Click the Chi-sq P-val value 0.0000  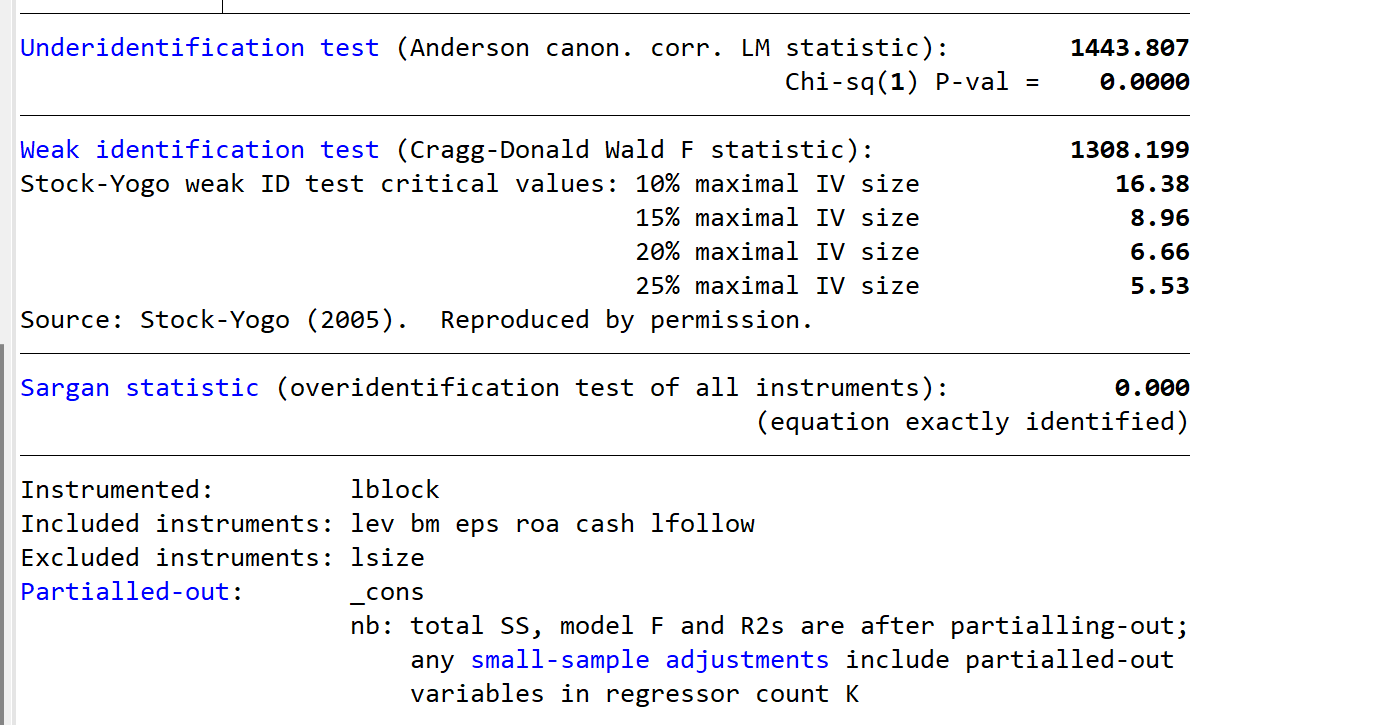[1144, 82]
